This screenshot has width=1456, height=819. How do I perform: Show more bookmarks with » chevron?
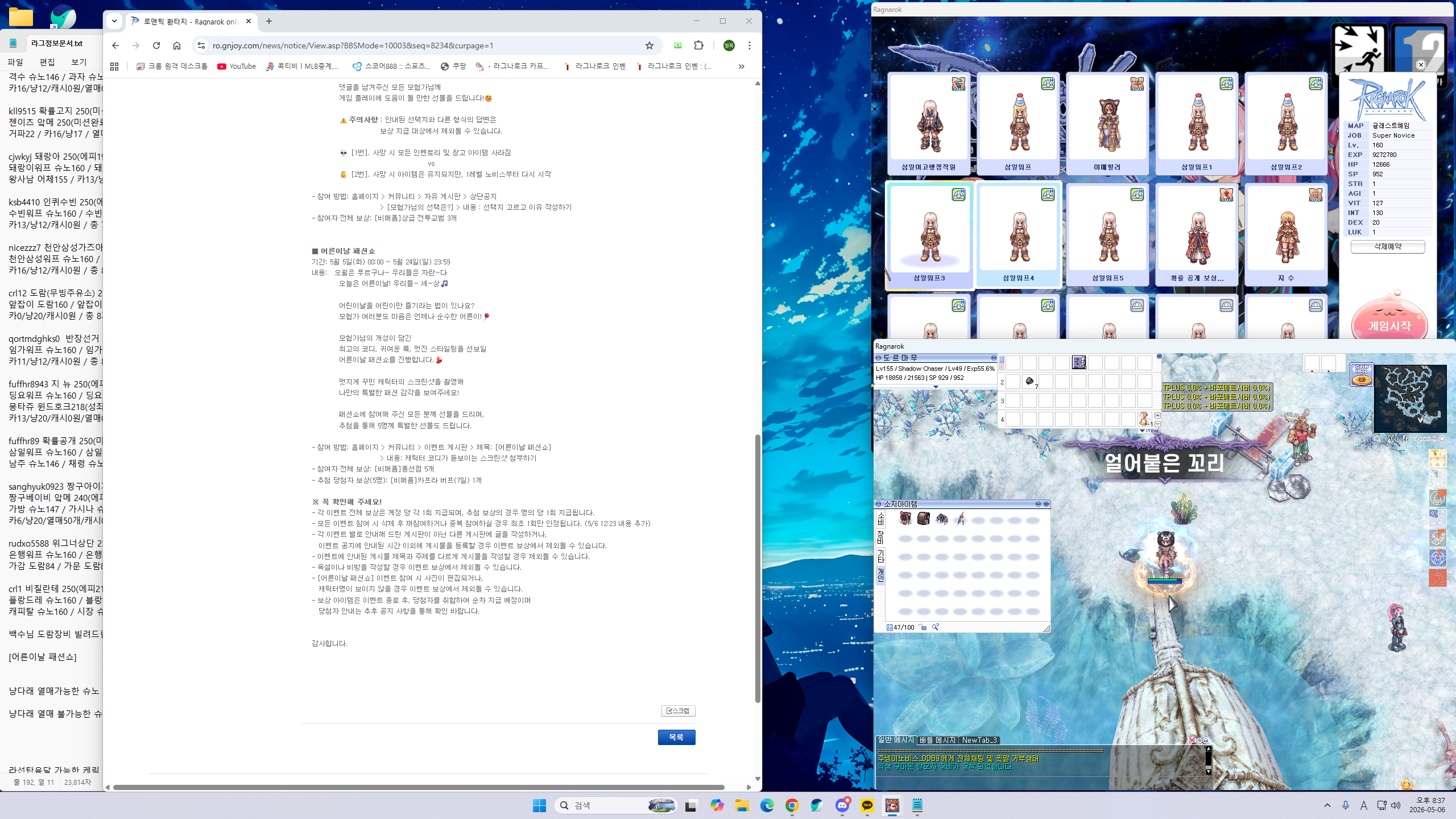(x=741, y=67)
